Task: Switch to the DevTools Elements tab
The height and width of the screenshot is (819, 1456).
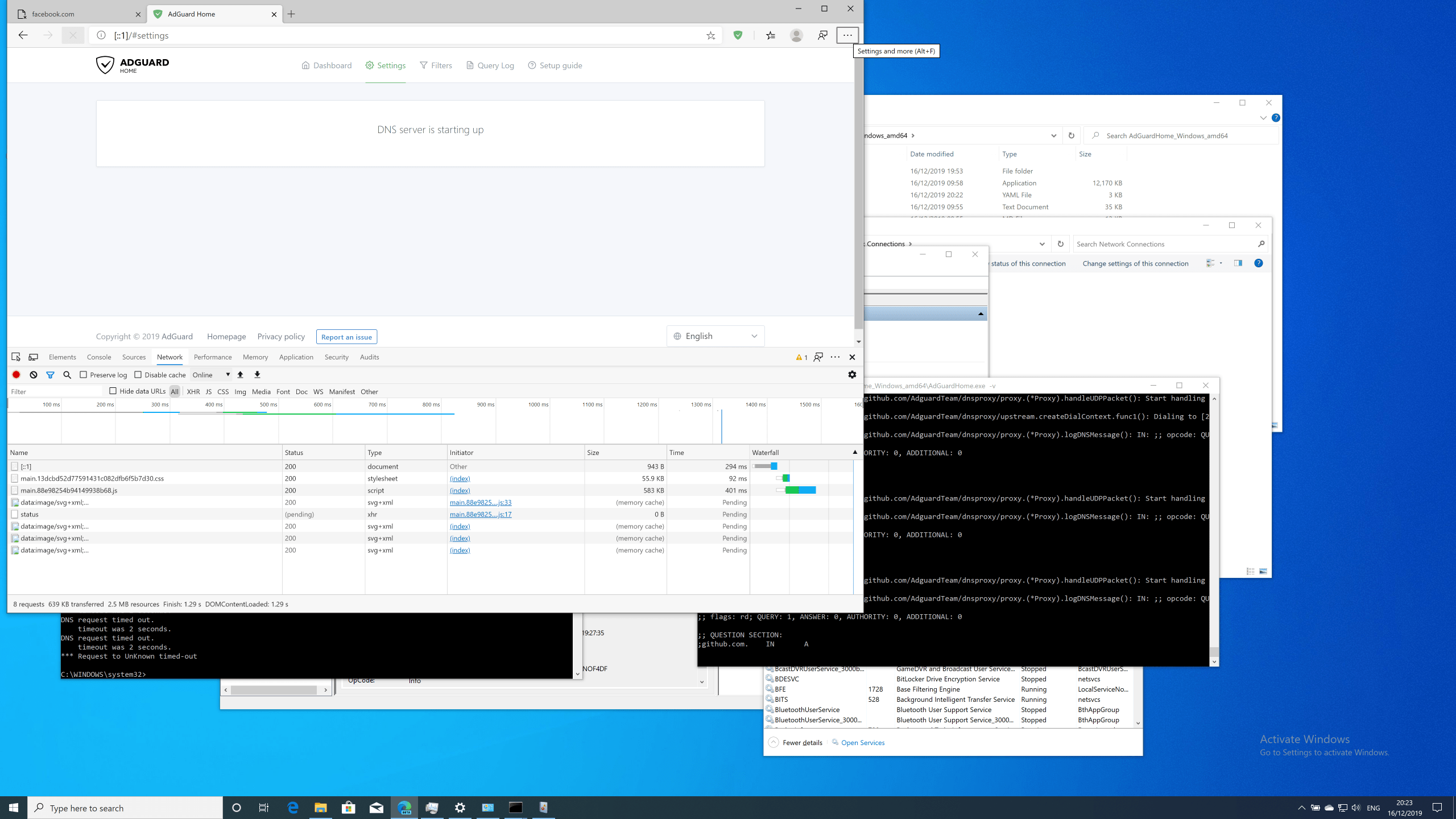Action: tap(63, 357)
